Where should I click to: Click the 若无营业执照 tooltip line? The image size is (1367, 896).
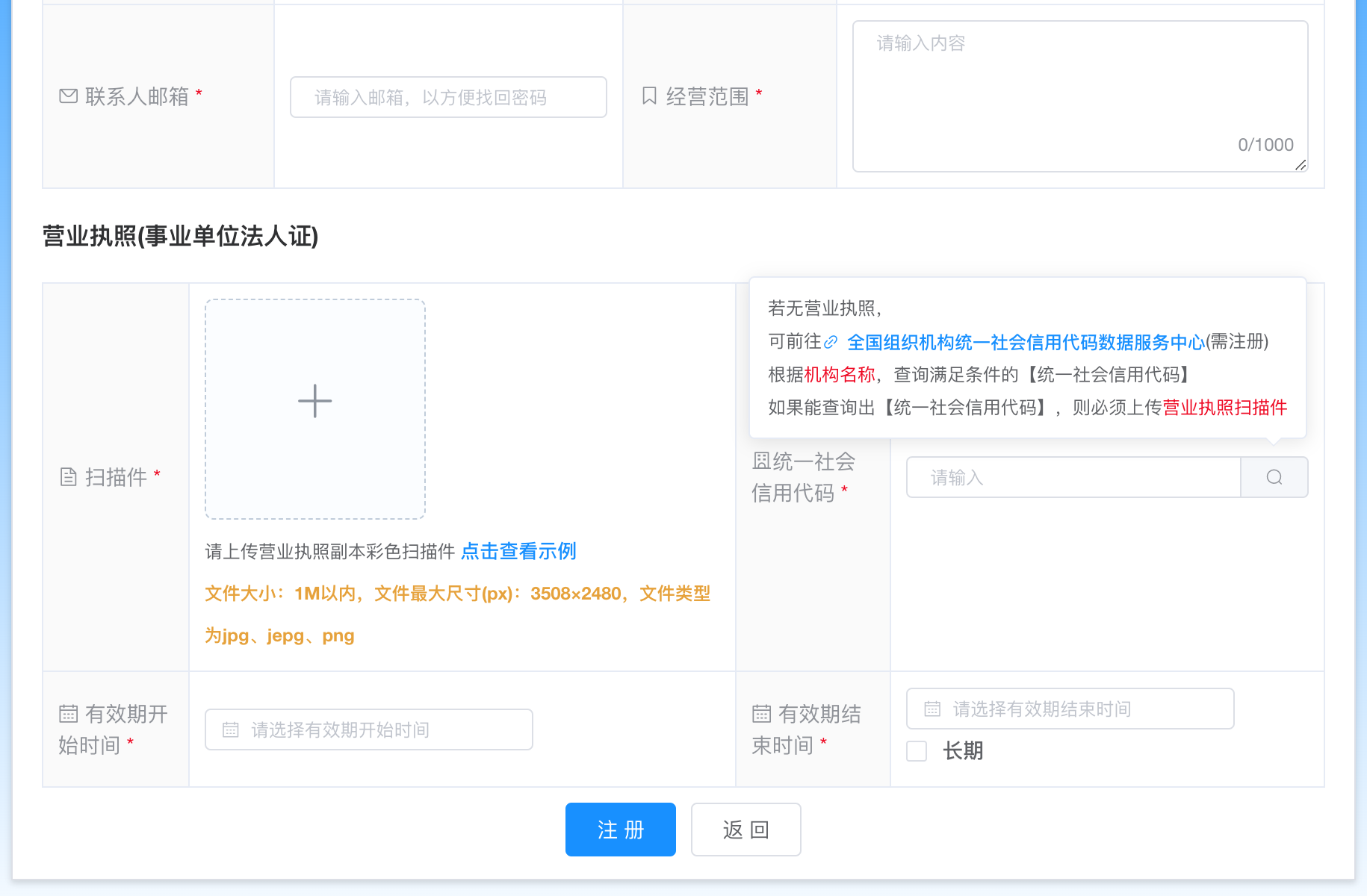pyautogui.click(x=825, y=308)
